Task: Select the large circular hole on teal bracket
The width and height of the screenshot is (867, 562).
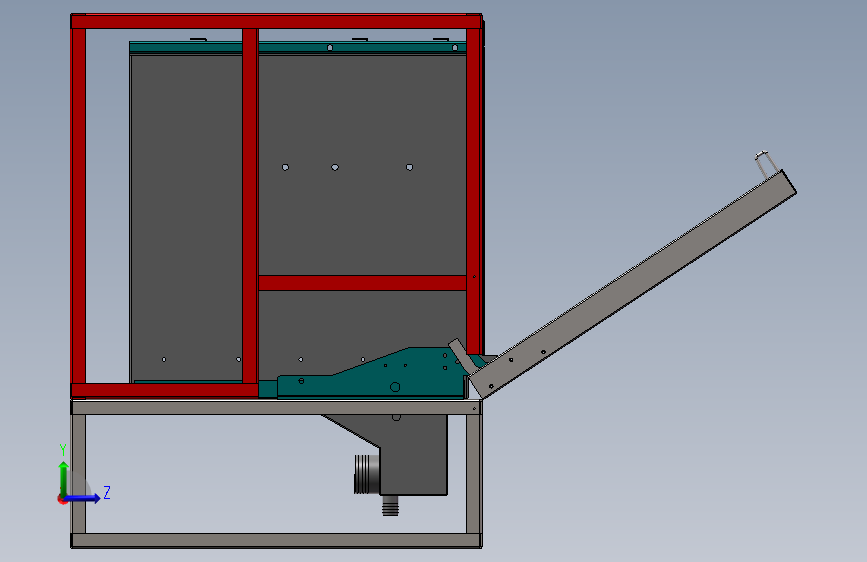Action: (x=395, y=387)
